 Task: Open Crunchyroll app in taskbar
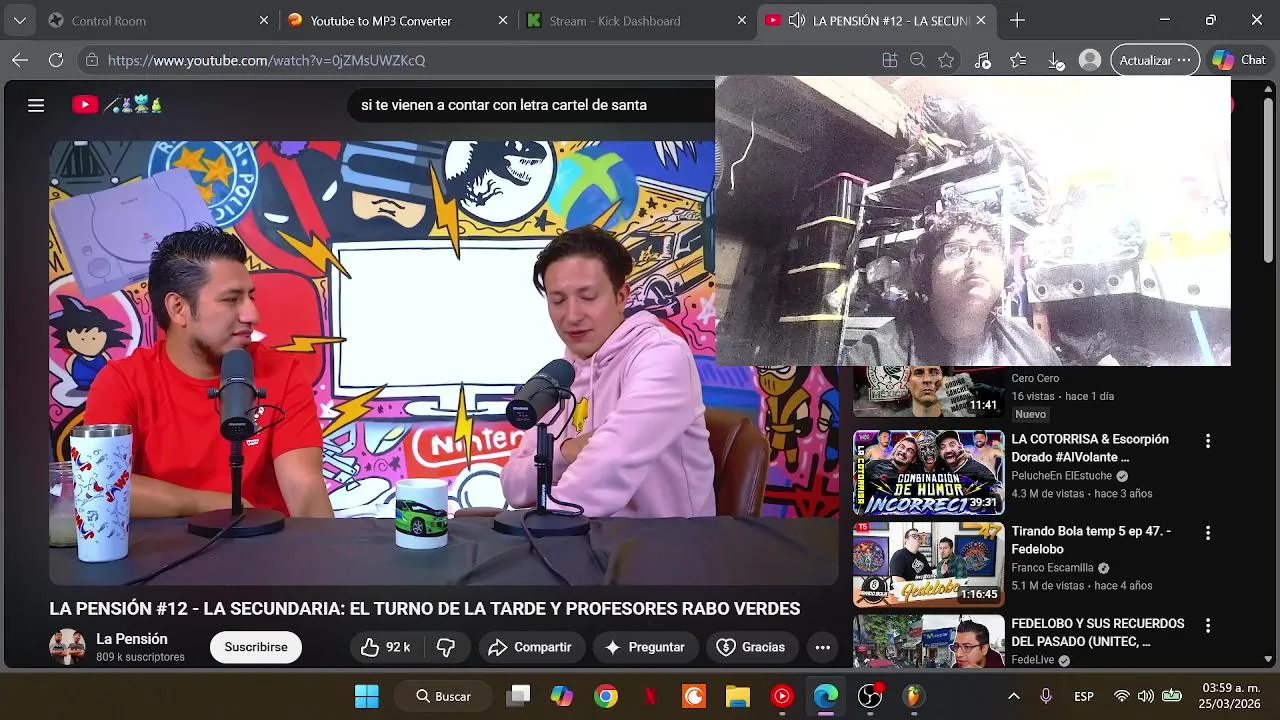click(x=694, y=696)
